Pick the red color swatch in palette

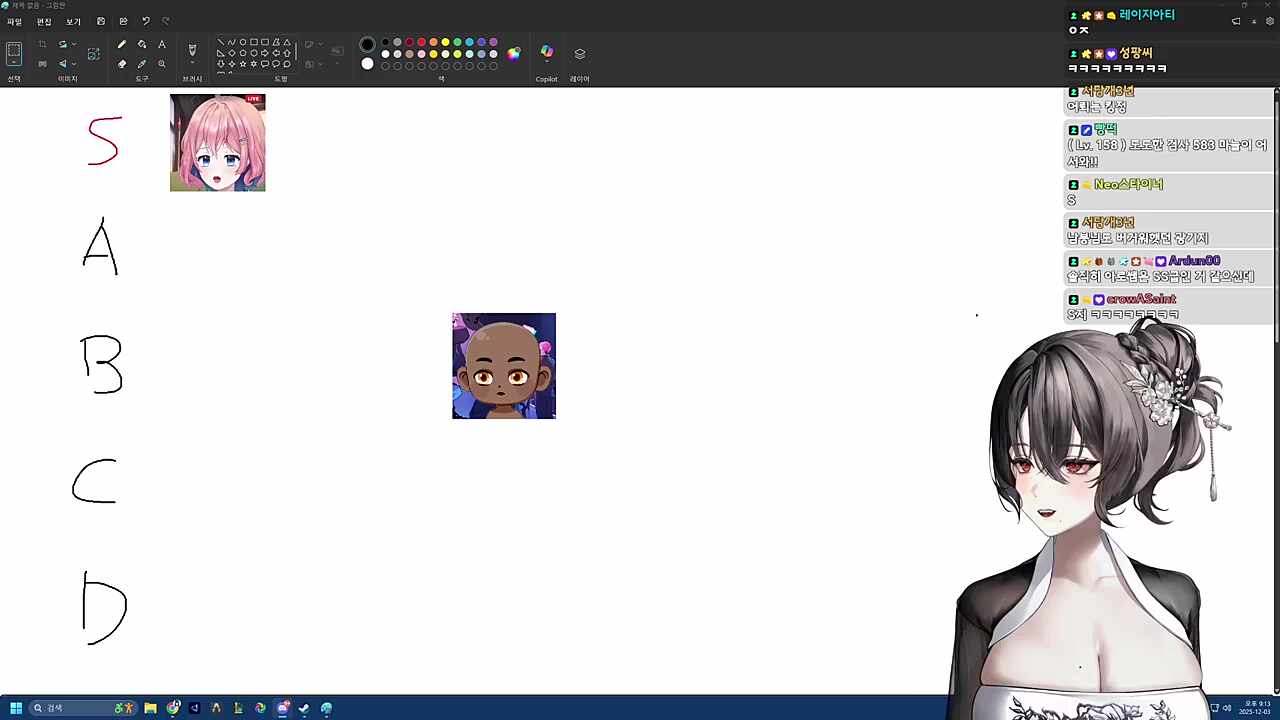[421, 43]
